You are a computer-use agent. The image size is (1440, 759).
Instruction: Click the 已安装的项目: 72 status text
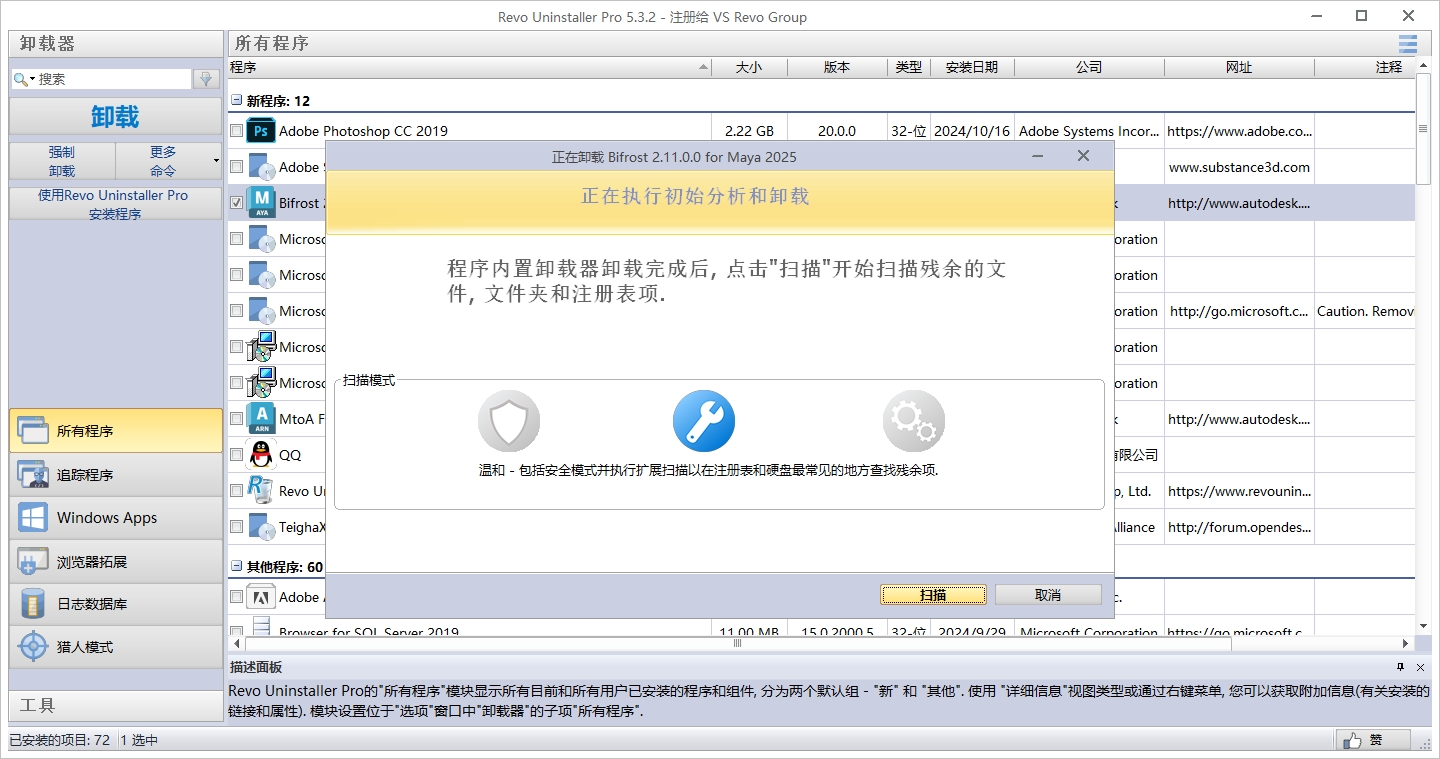click(59, 740)
